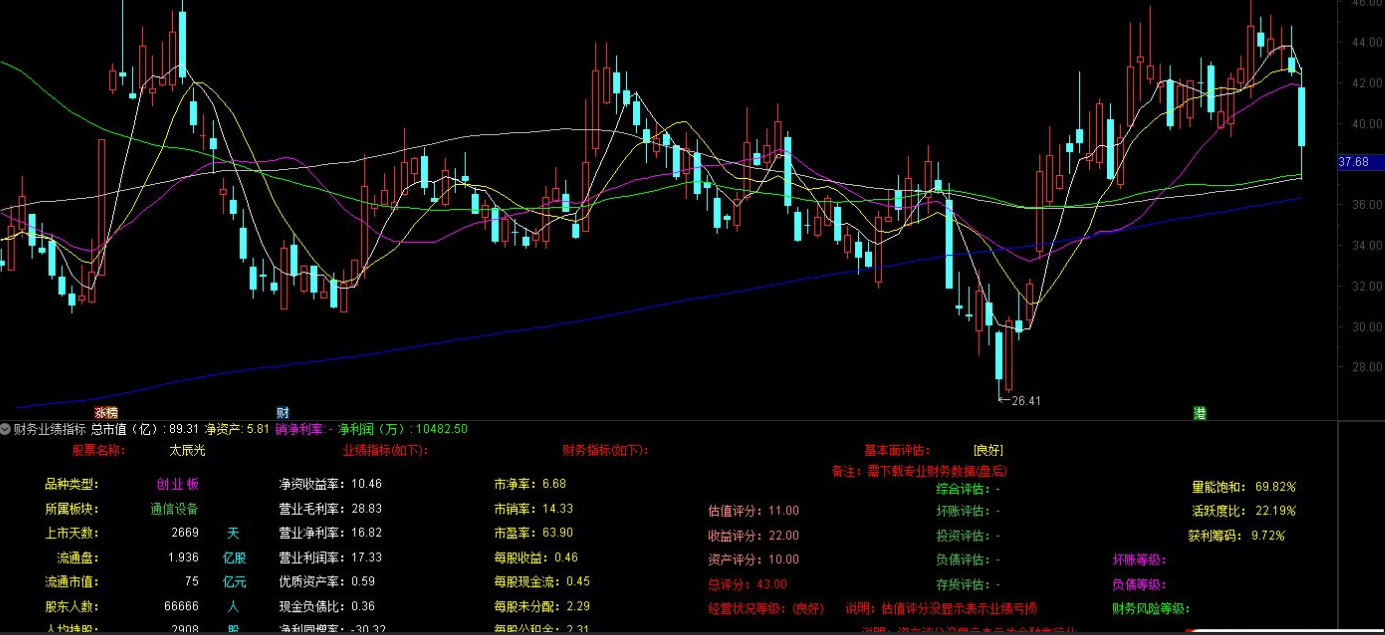Click the 财务业绩指标 indicator title
This screenshot has height=635, width=1385.
pyautogui.click(x=50, y=429)
